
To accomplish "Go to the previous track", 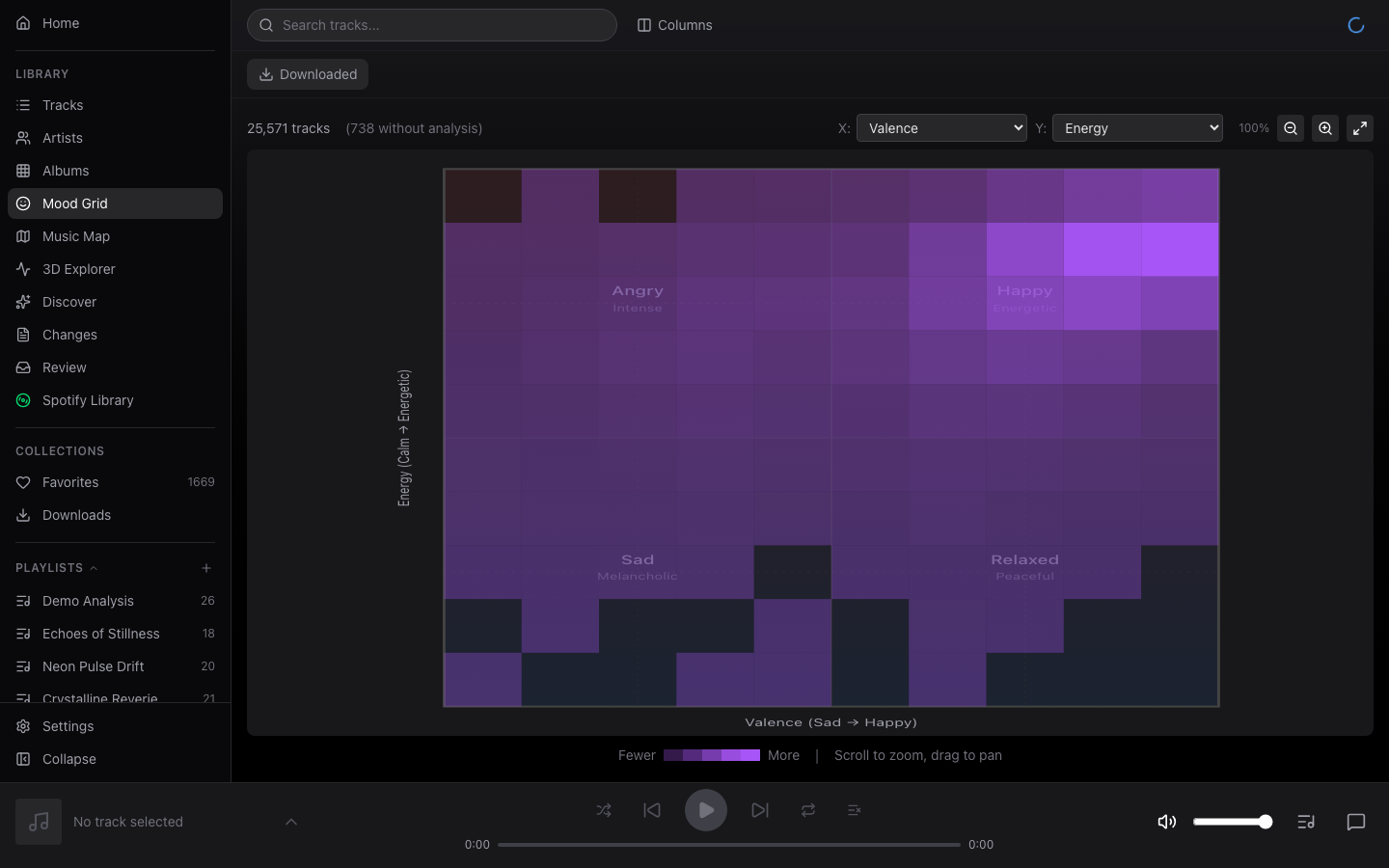I will (x=652, y=810).
